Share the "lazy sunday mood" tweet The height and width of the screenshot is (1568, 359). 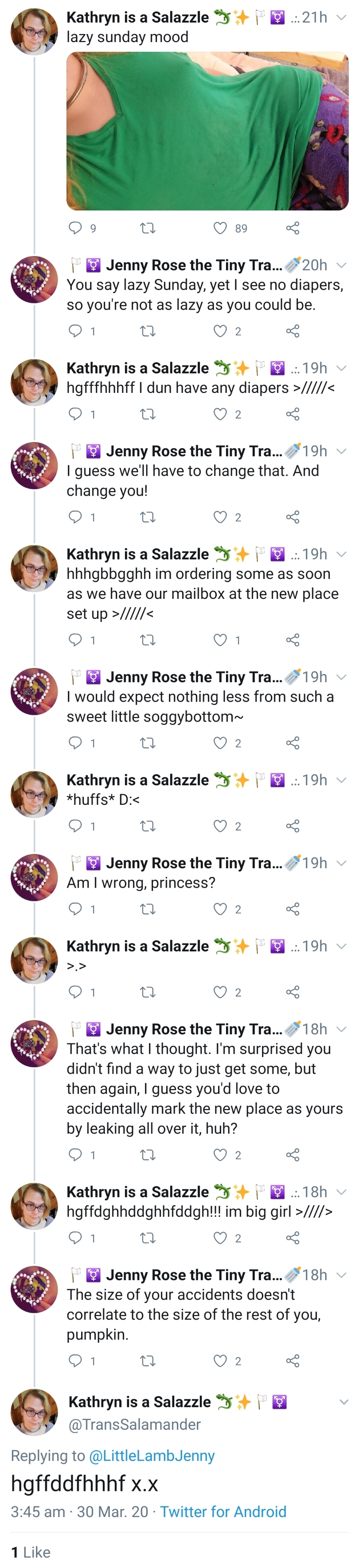[293, 228]
